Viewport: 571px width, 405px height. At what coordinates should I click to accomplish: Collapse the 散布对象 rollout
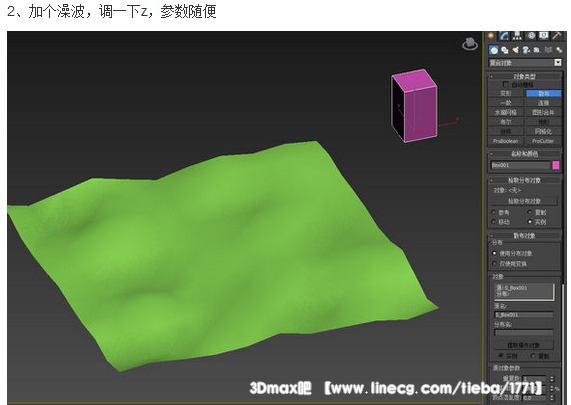[x=525, y=236]
